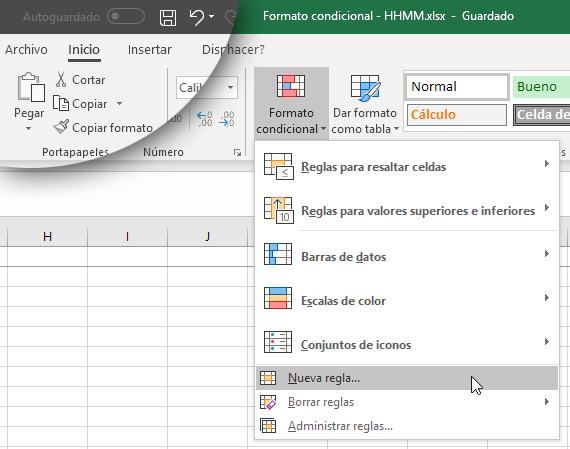The image size is (570, 449).
Task: Open the Undo history dropdown arrow
Action: 212,16
